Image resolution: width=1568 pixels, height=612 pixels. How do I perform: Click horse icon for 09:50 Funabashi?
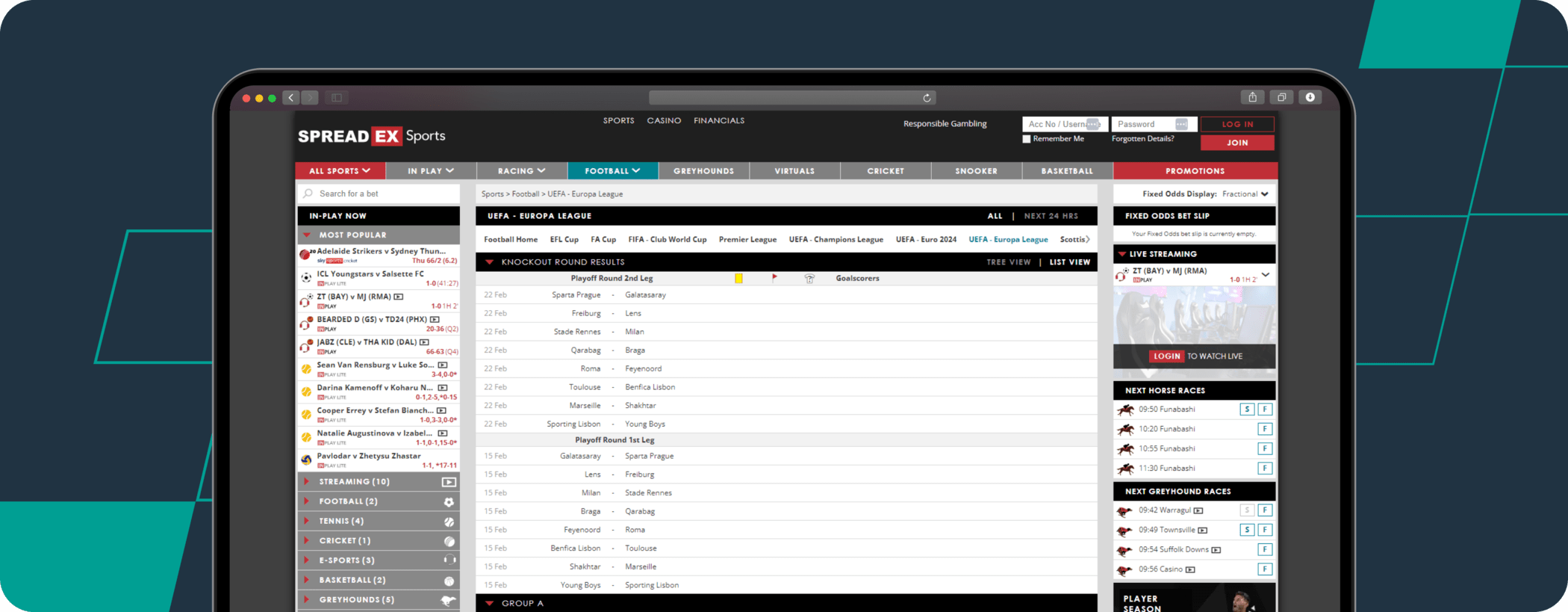(1125, 409)
